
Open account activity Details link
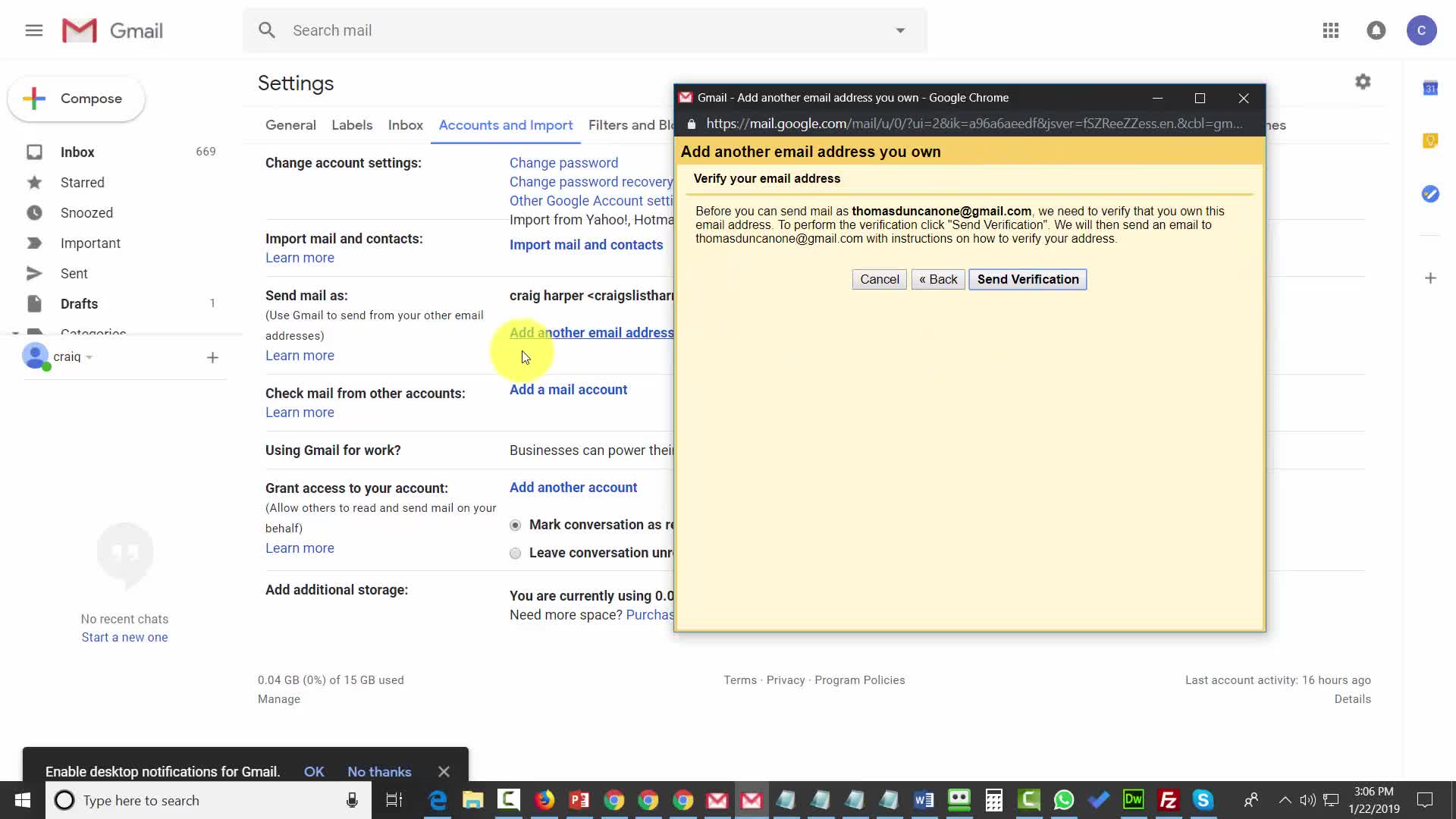(x=1352, y=699)
